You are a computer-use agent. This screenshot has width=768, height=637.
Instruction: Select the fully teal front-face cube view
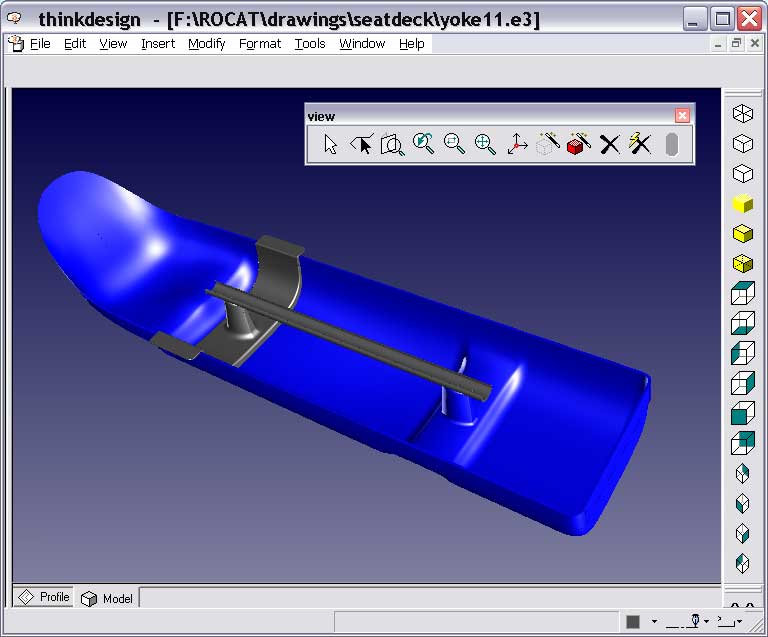coord(742,413)
